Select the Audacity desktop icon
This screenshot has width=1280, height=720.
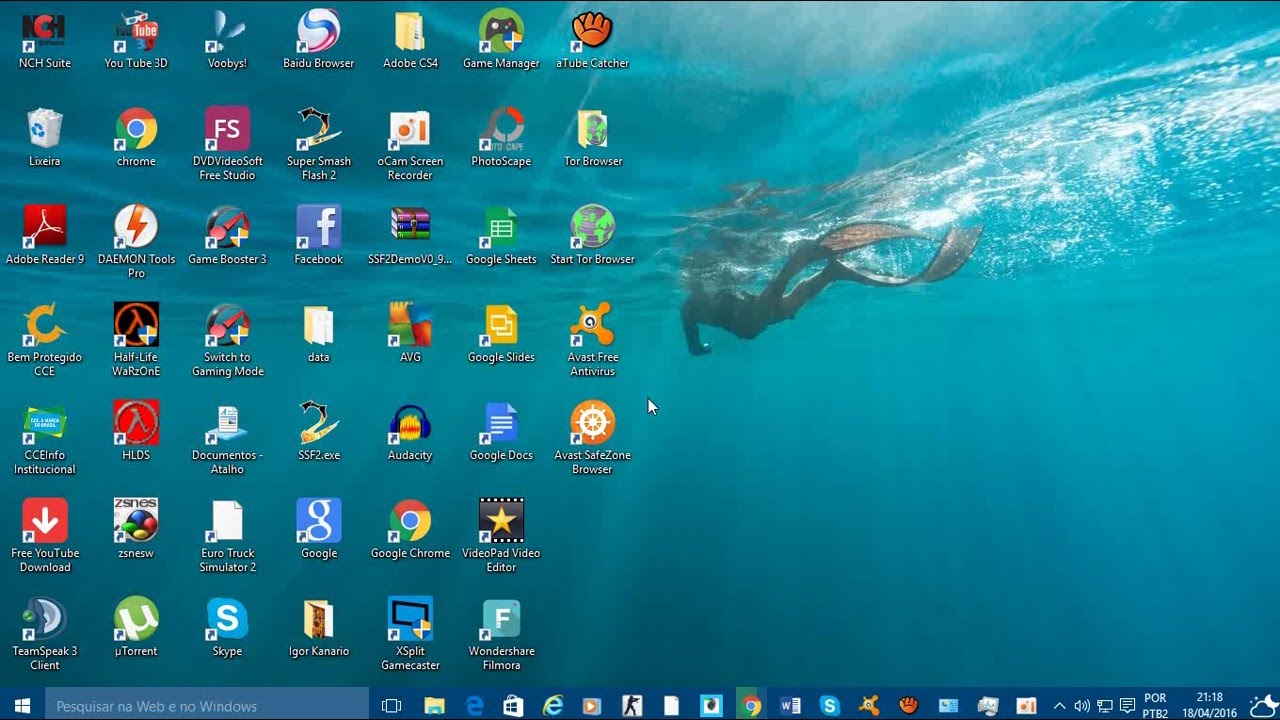tap(410, 432)
